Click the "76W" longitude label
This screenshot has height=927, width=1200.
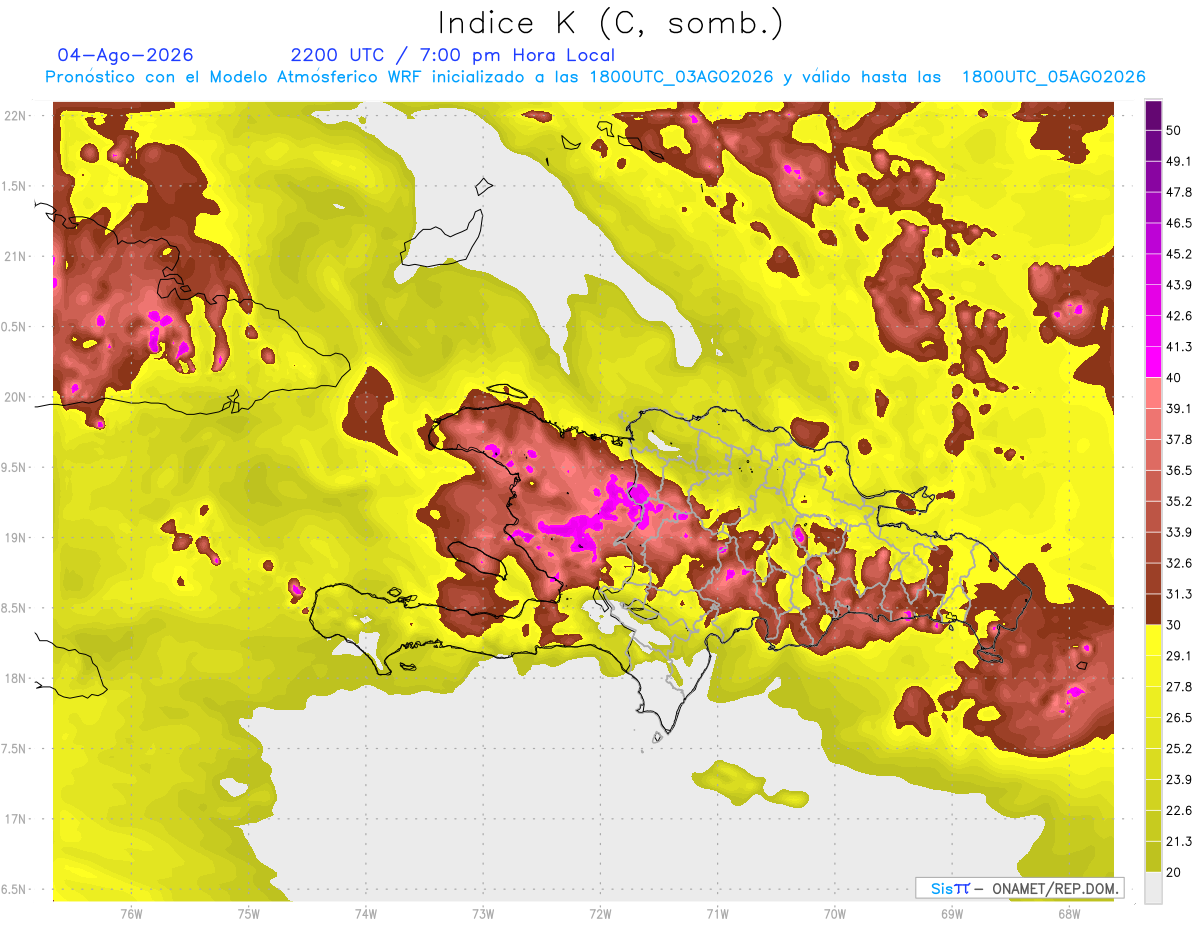[x=131, y=914]
